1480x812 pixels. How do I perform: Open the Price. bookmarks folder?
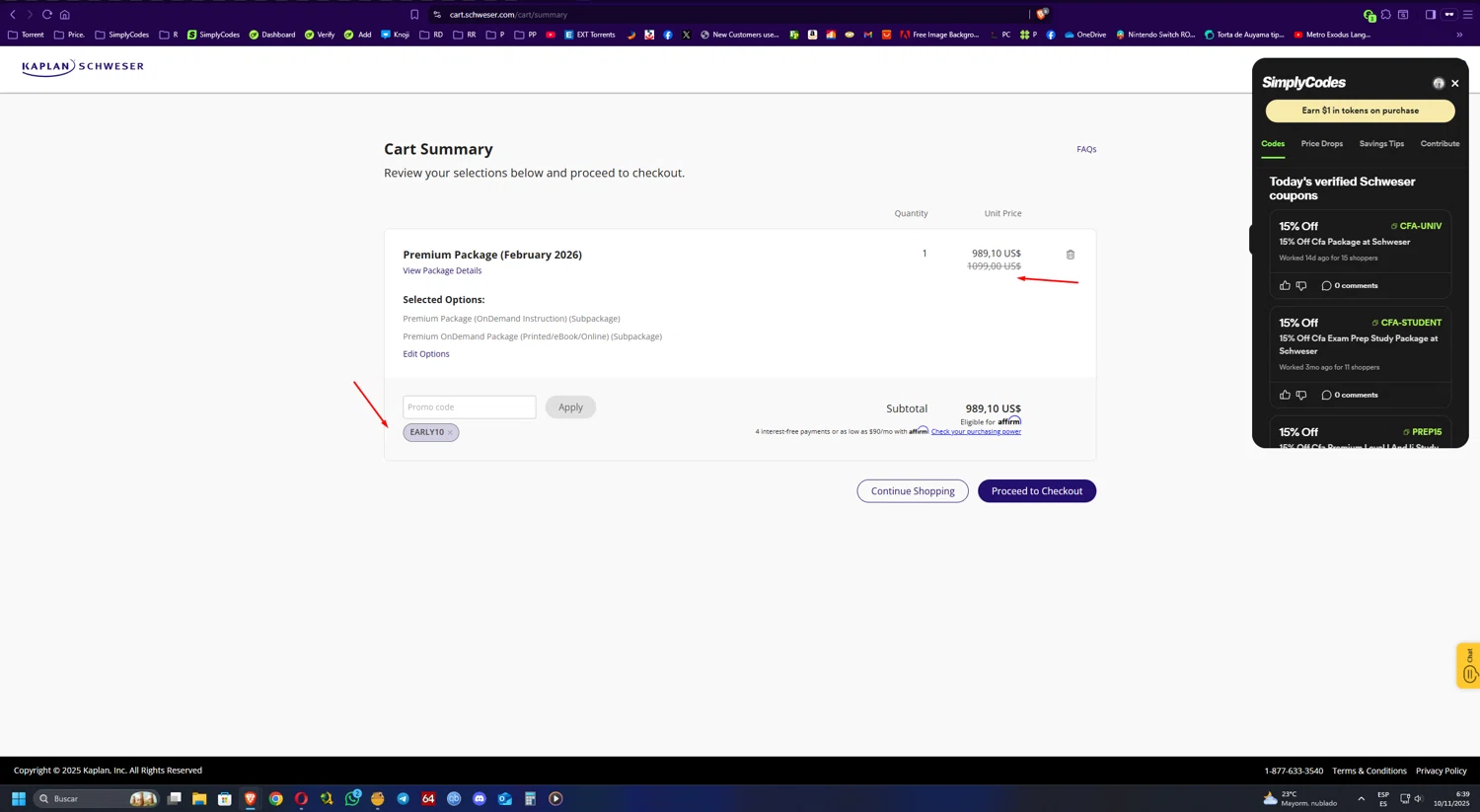pyautogui.click(x=69, y=35)
